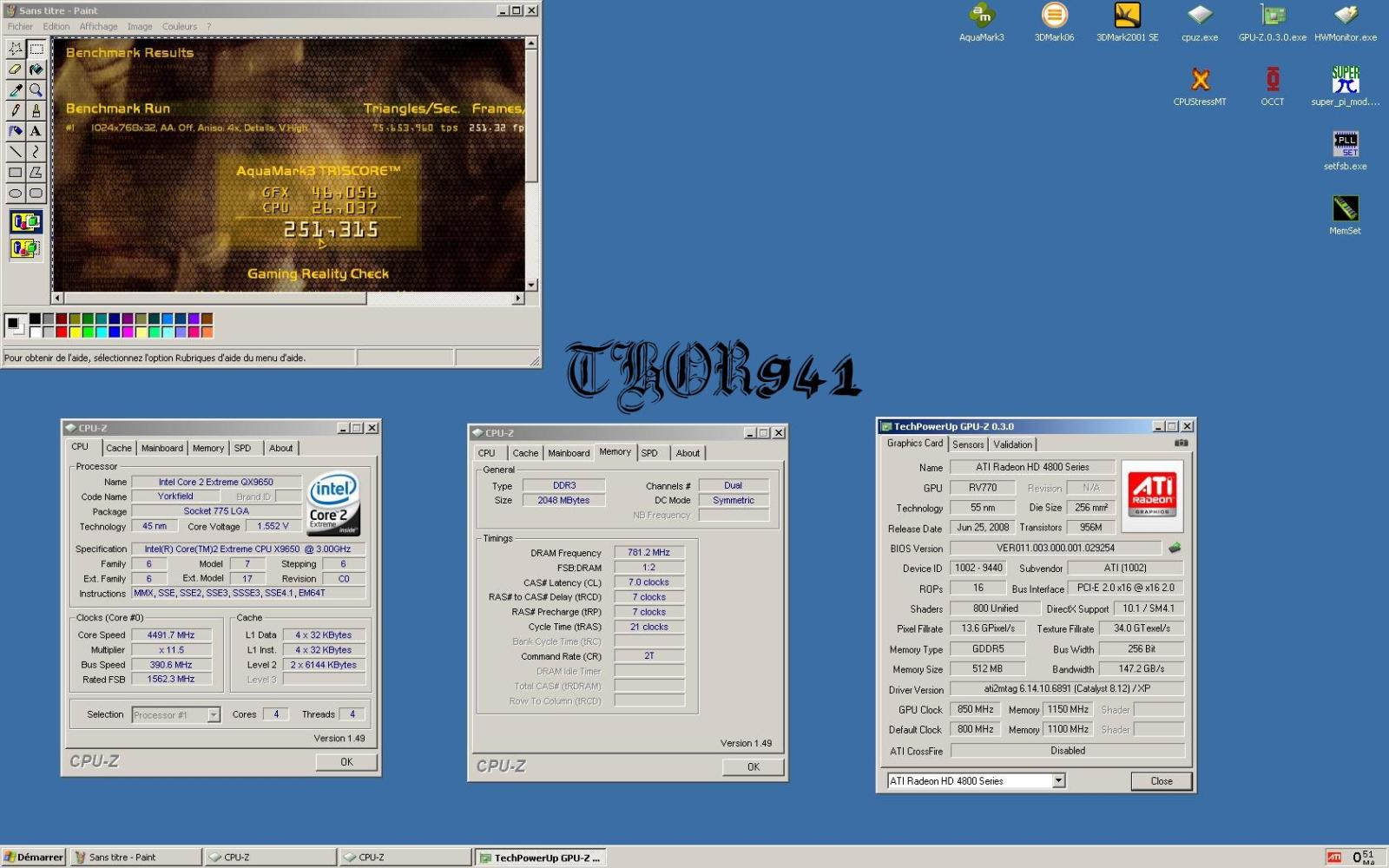Select the Free-Form Select tool in Paint
Image resolution: width=1389 pixels, height=868 pixels.
click(x=15, y=49)
